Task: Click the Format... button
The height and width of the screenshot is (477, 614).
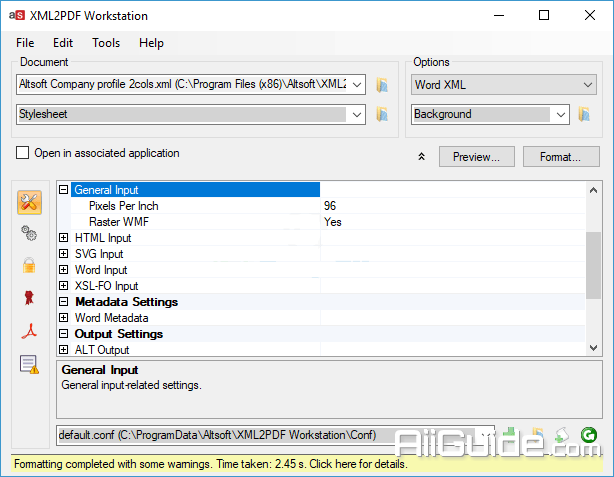Action: [560, 157]
